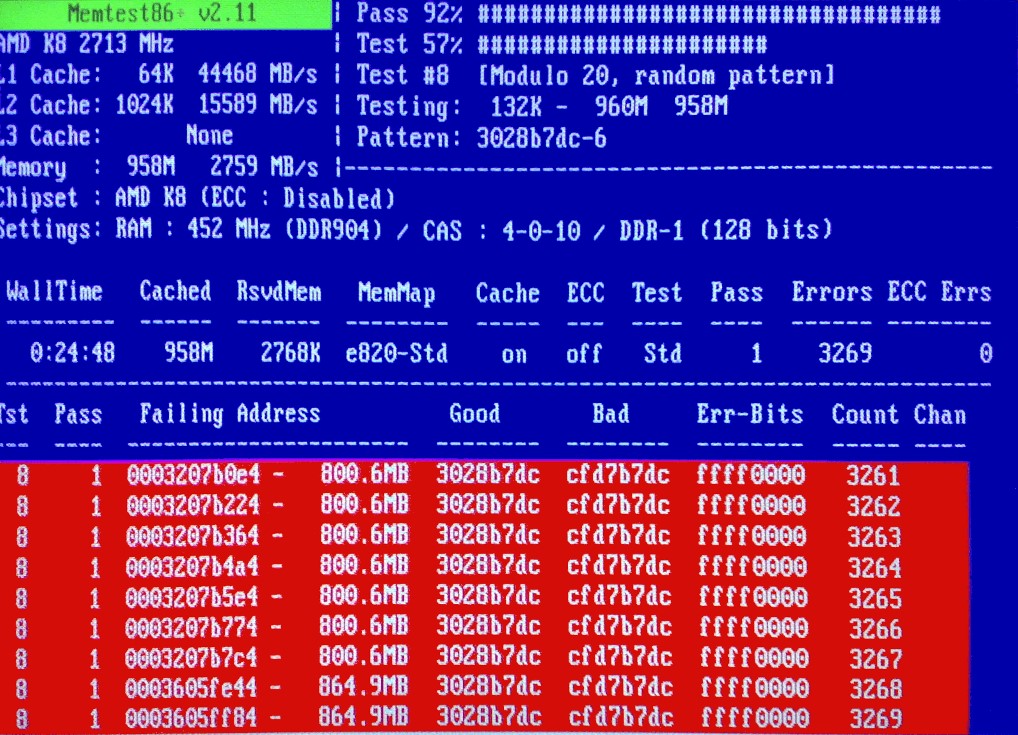Click the Test 57% progress bar

[x=622, y=45]
